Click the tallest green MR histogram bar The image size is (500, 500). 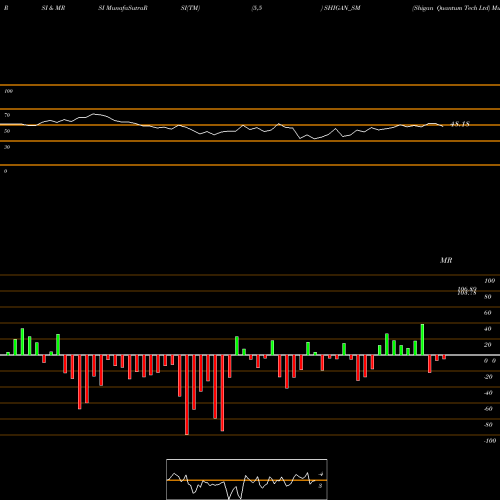point(422,339)
